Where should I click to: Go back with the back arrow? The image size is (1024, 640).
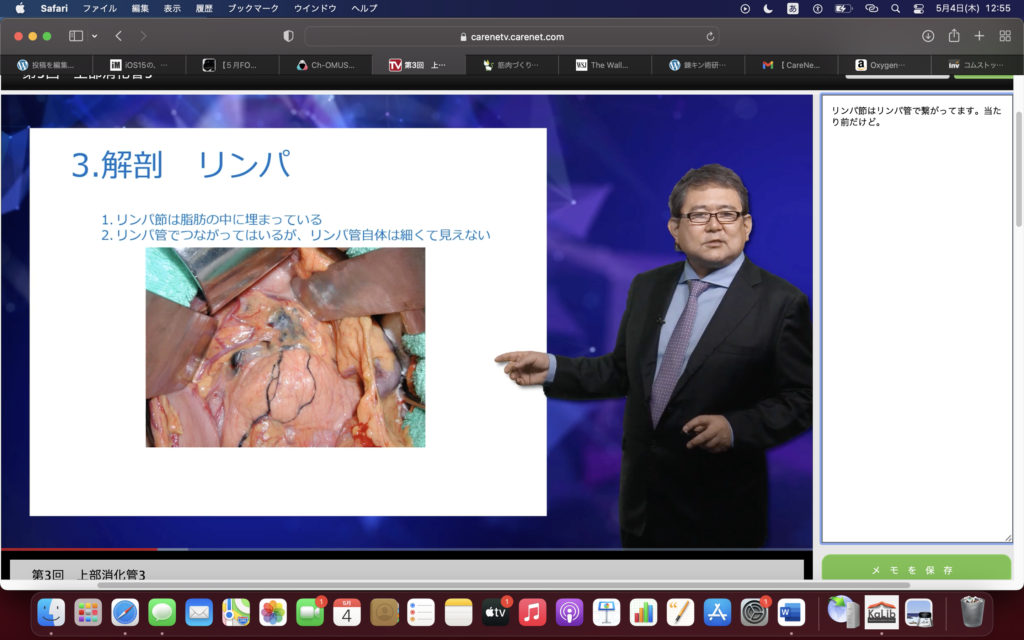tap(118, 36)
